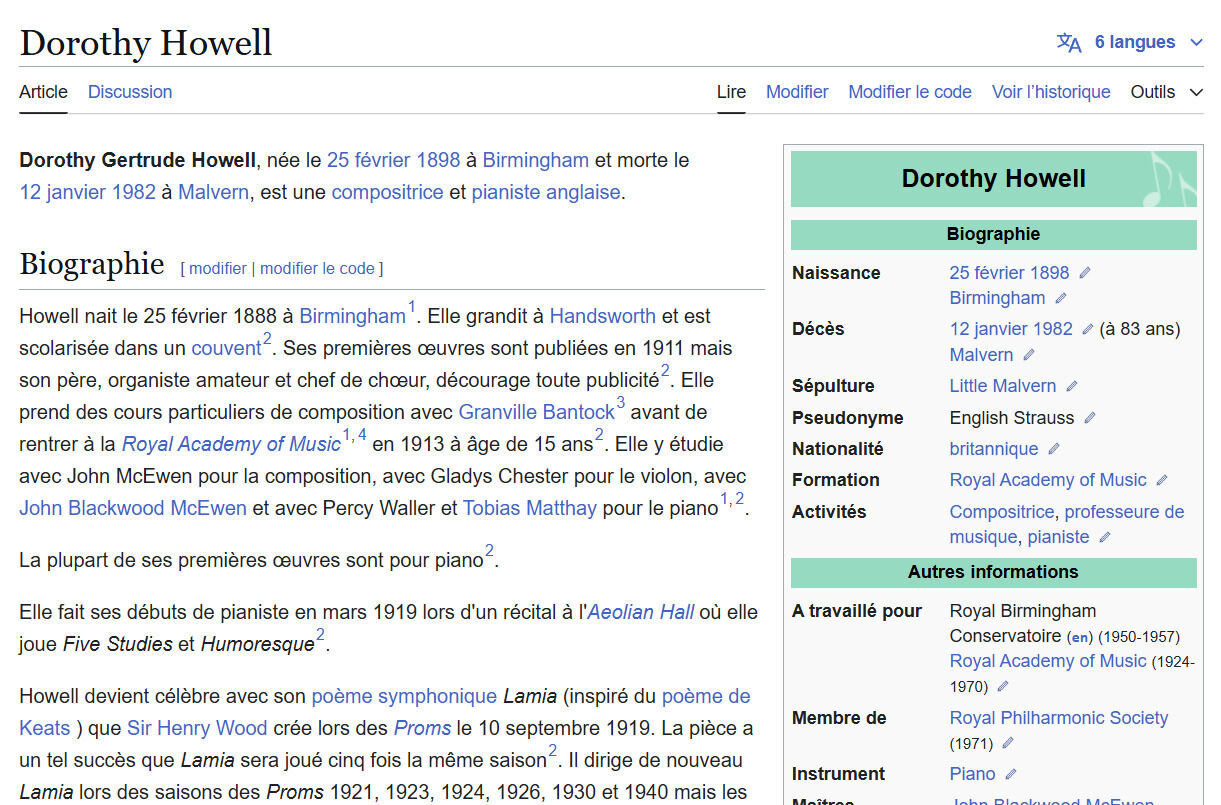Click edit pencil next to britannique nationality
Image resolution: width=1221 pixels, height=805 pixels.
point(1054,449)
